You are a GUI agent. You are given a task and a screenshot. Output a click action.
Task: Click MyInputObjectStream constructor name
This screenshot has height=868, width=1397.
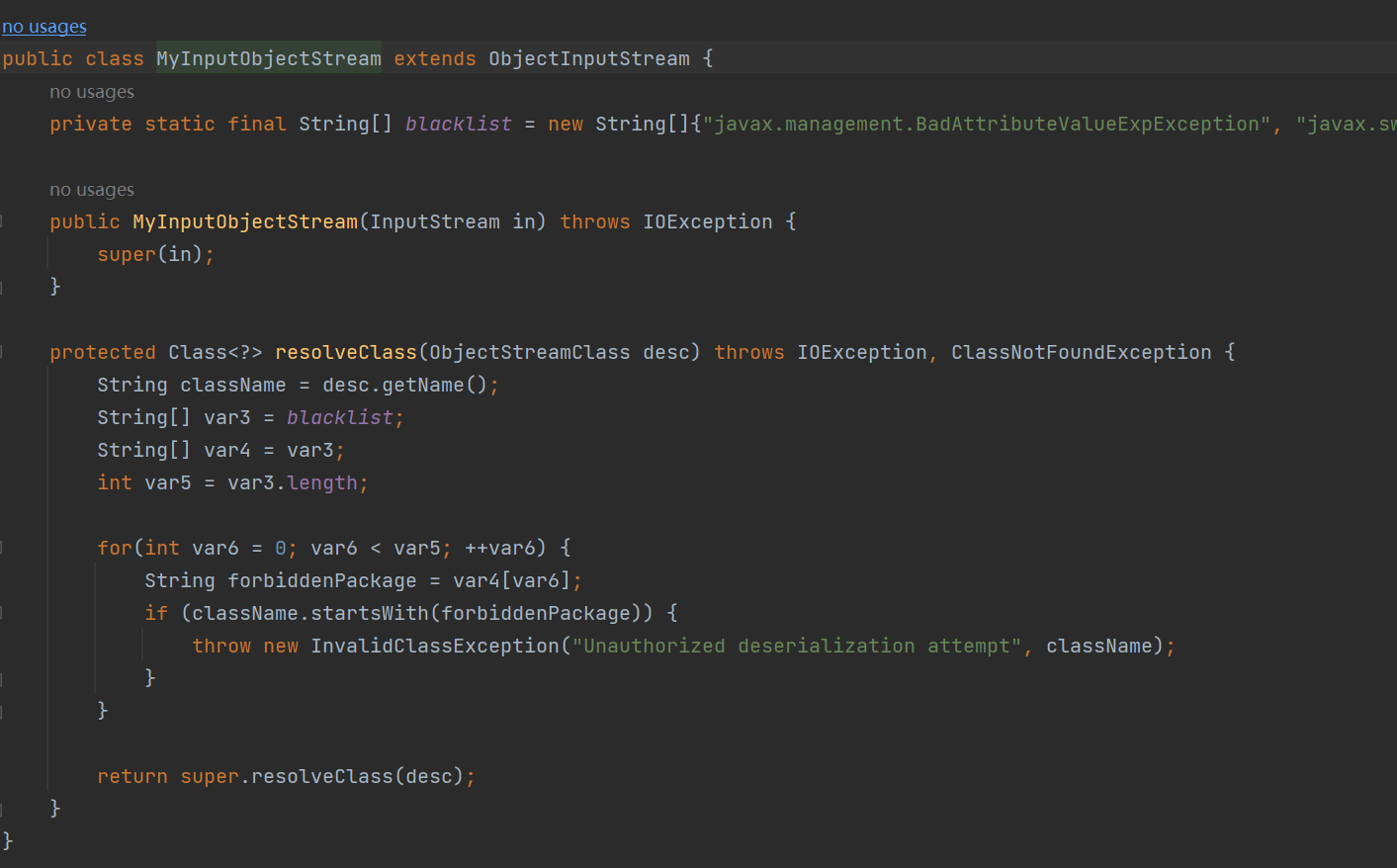coord(245,221)
